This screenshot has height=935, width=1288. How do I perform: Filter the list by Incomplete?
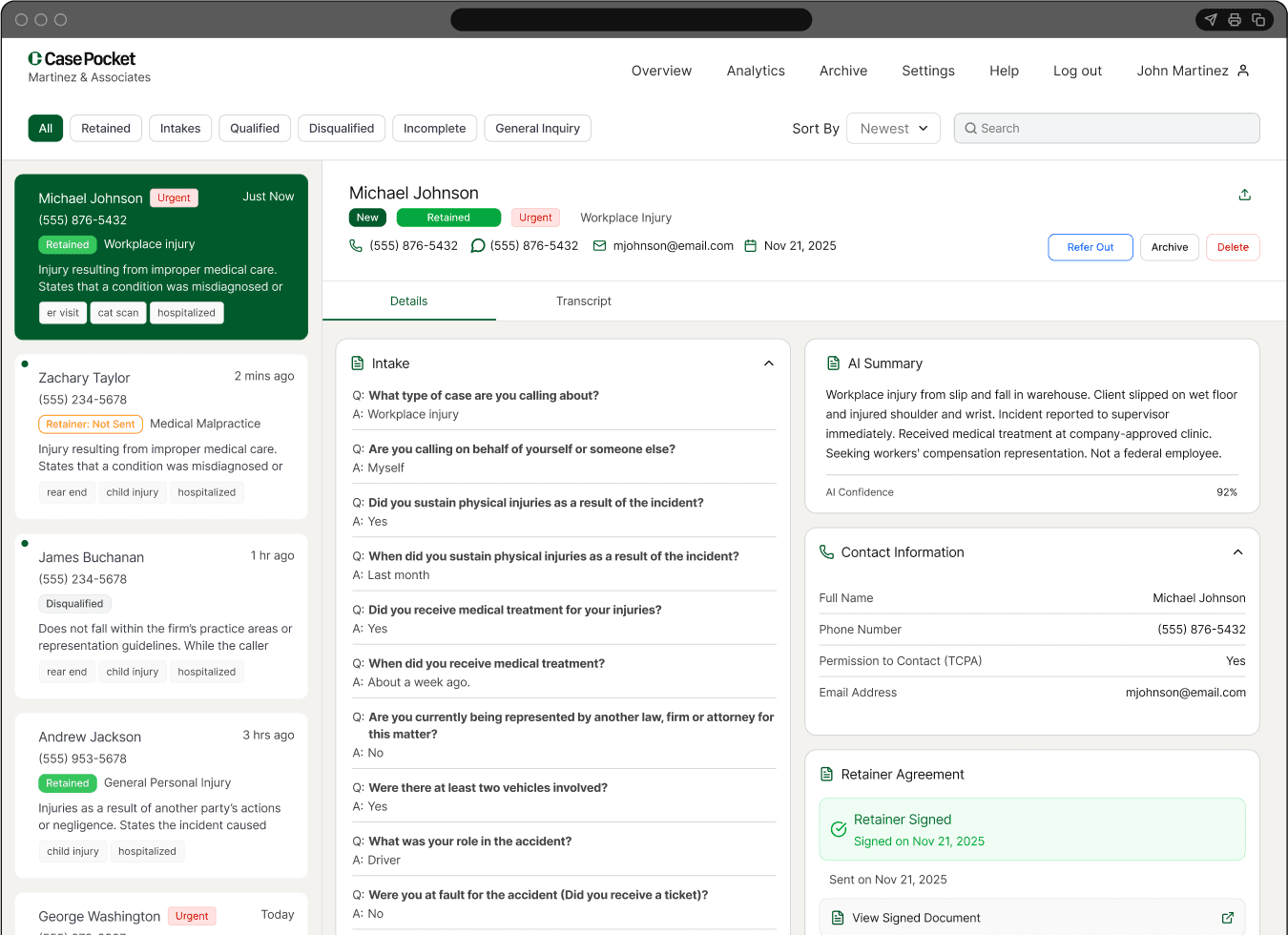click(434, 129)
